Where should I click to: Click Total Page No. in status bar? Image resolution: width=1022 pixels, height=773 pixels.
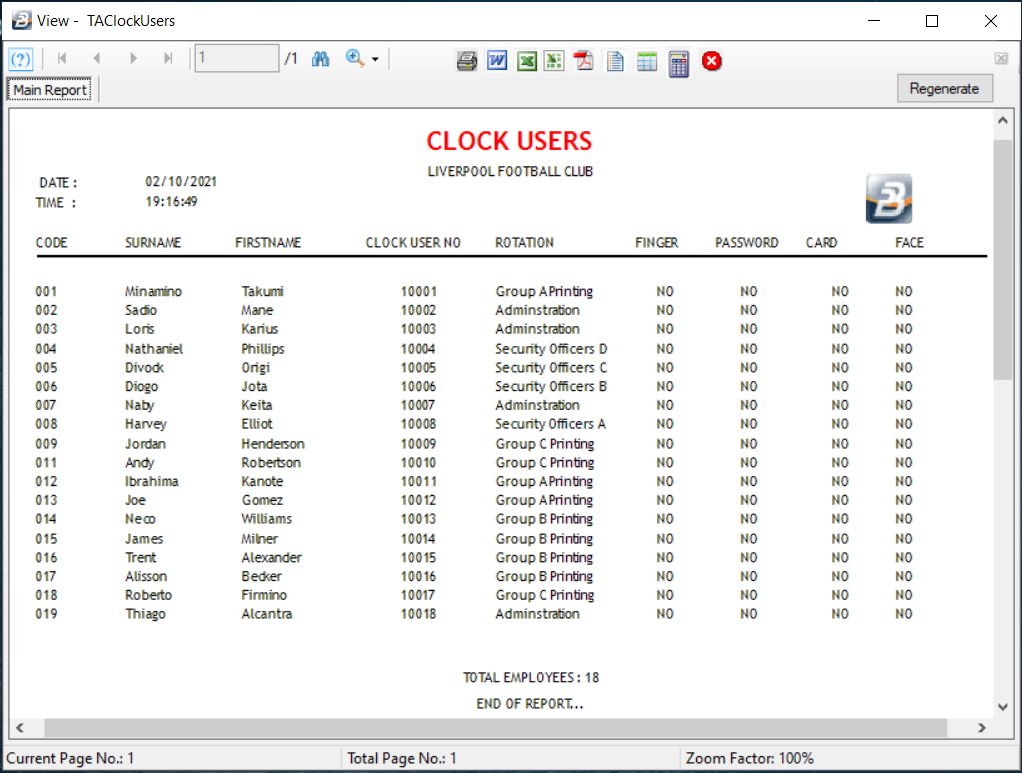[402, 759]
